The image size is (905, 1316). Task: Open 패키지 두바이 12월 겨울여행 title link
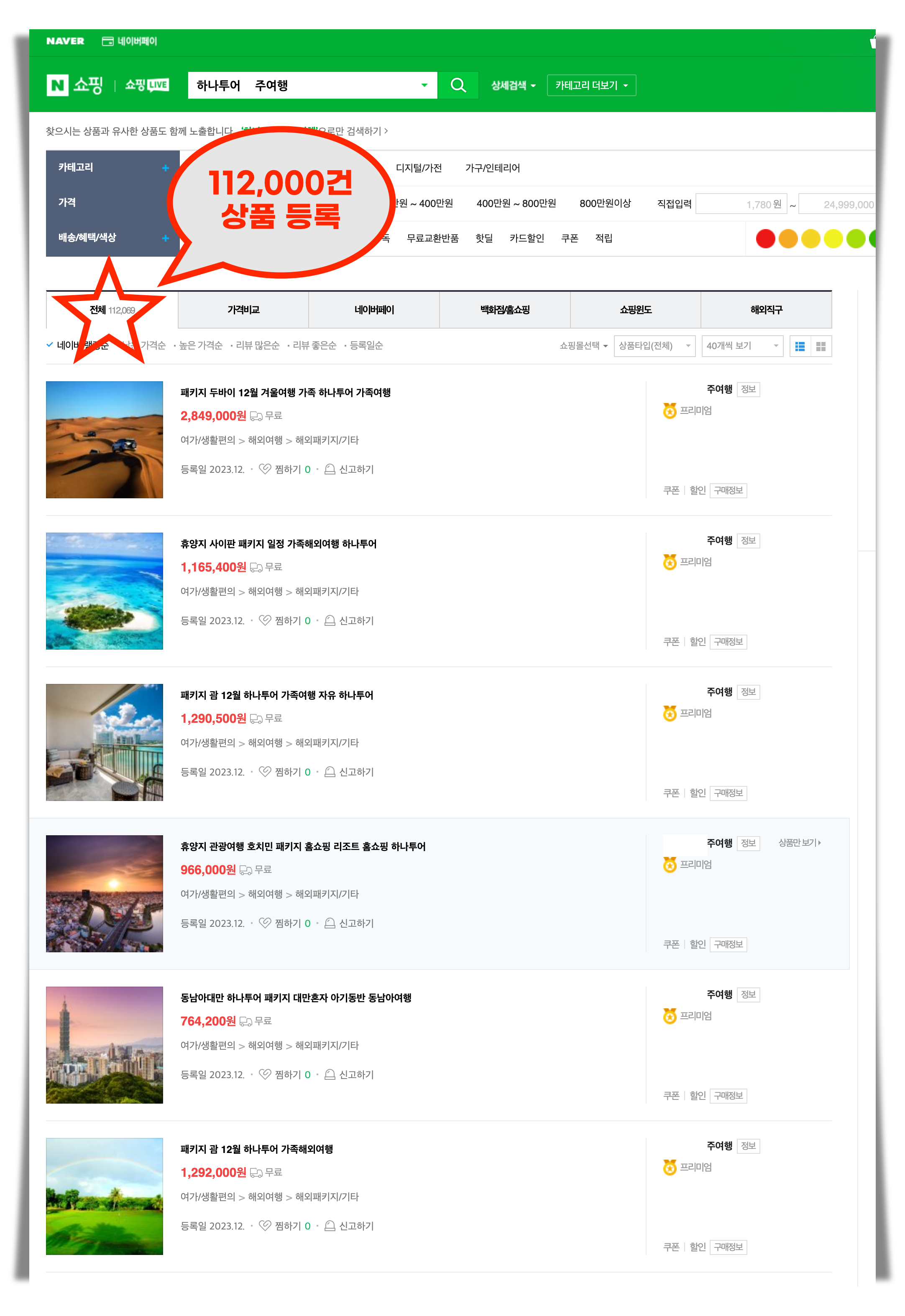[x=285, y=392]
